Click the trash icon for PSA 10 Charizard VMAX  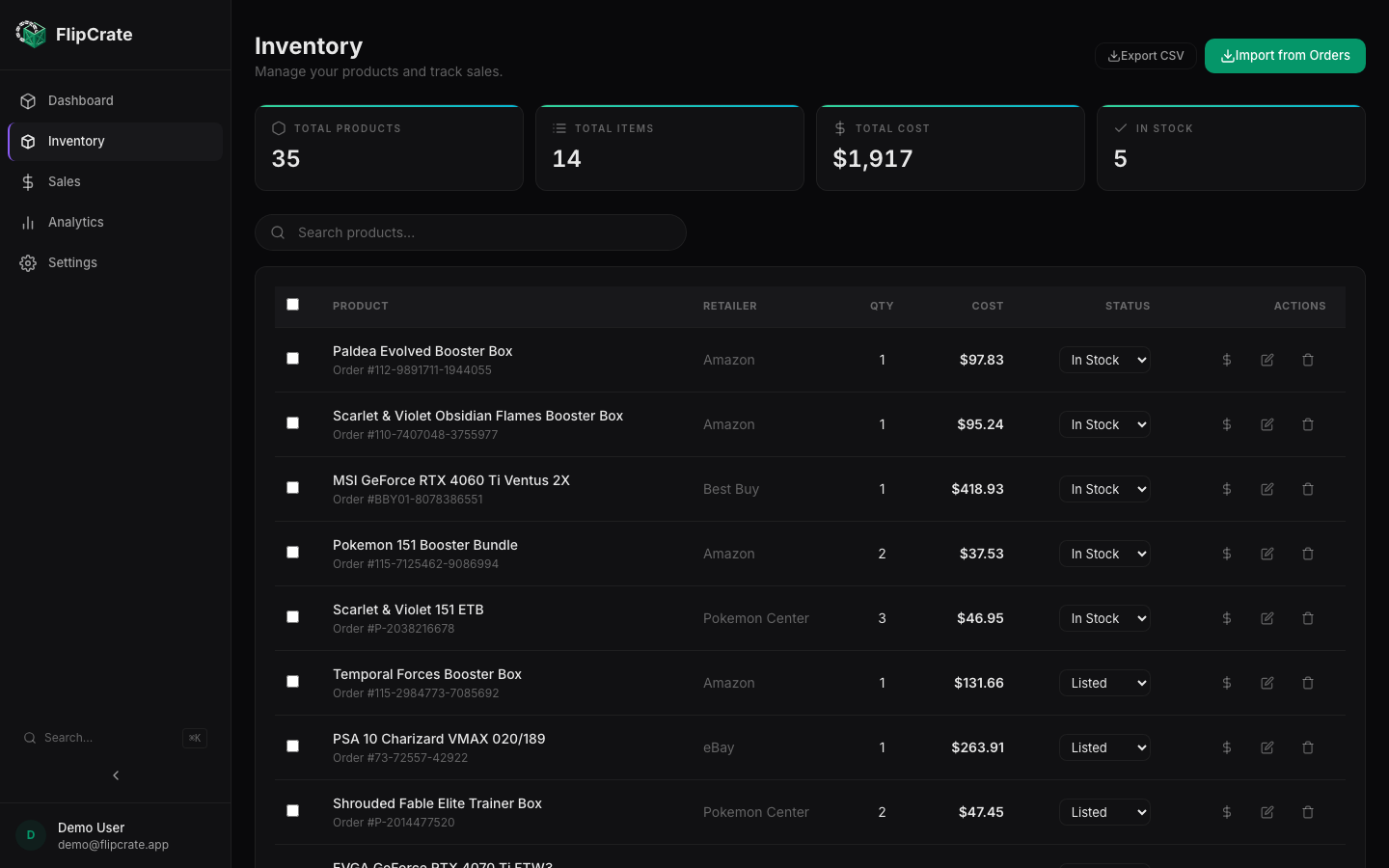coord(1308,747)
